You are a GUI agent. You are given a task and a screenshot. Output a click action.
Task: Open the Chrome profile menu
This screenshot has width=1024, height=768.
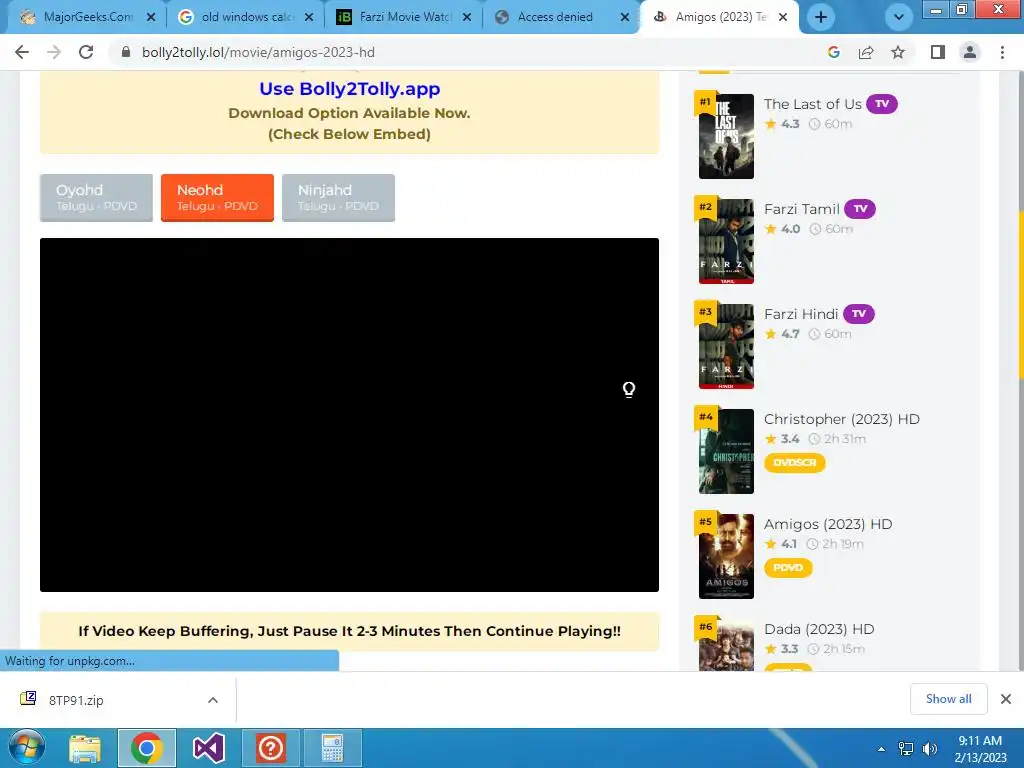[970, 52]
